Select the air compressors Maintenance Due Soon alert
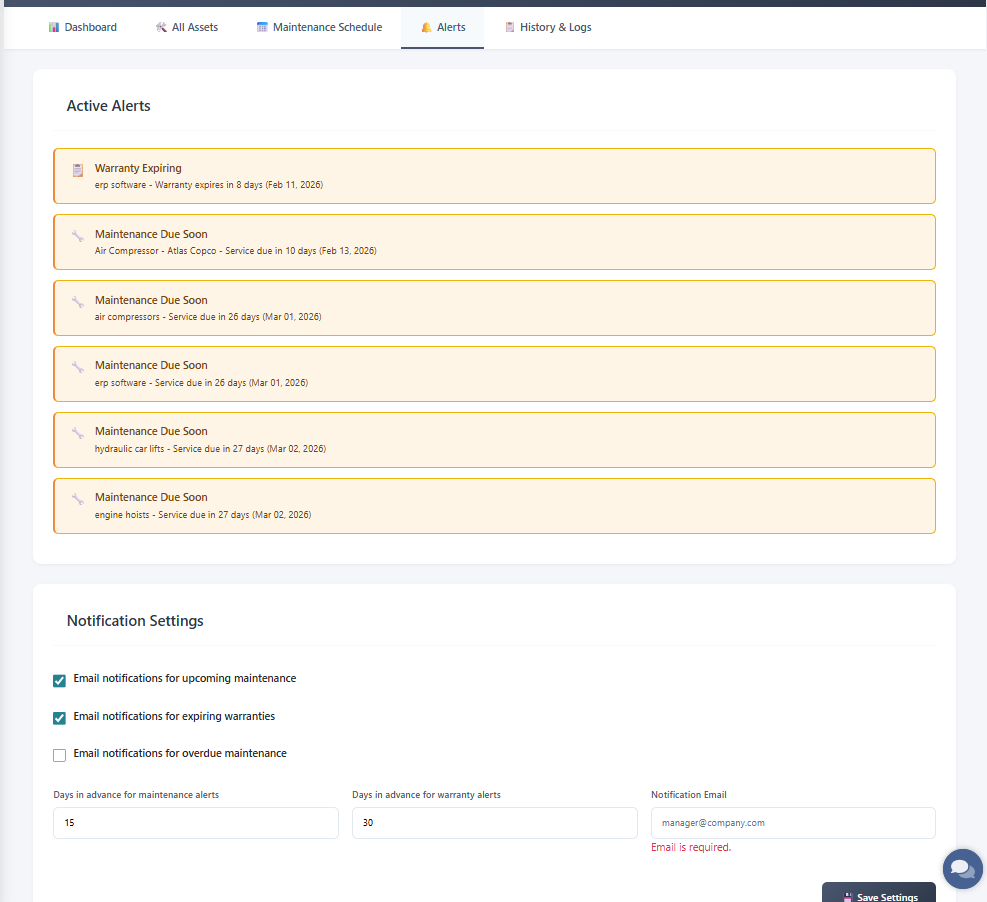987x902 pixels. coord(494,308)
